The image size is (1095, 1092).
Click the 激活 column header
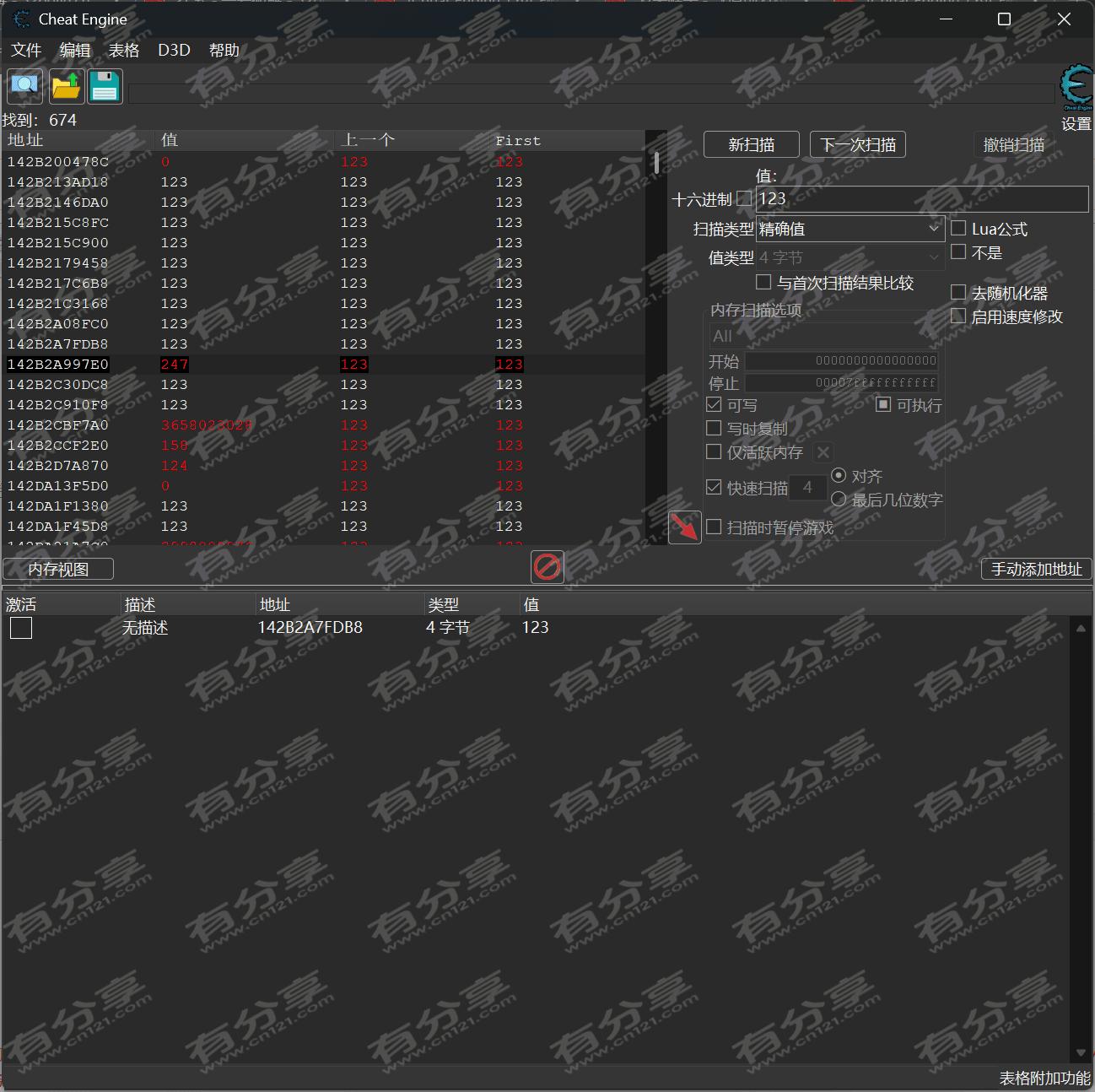[62, 604]
